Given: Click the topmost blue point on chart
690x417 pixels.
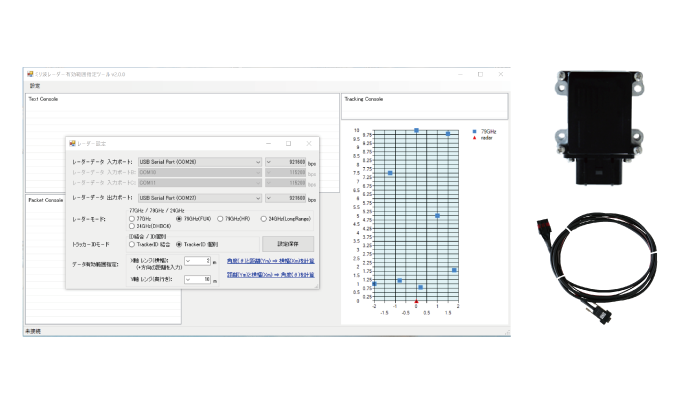Looking at the screenshot, I should (x=416, y=130).
